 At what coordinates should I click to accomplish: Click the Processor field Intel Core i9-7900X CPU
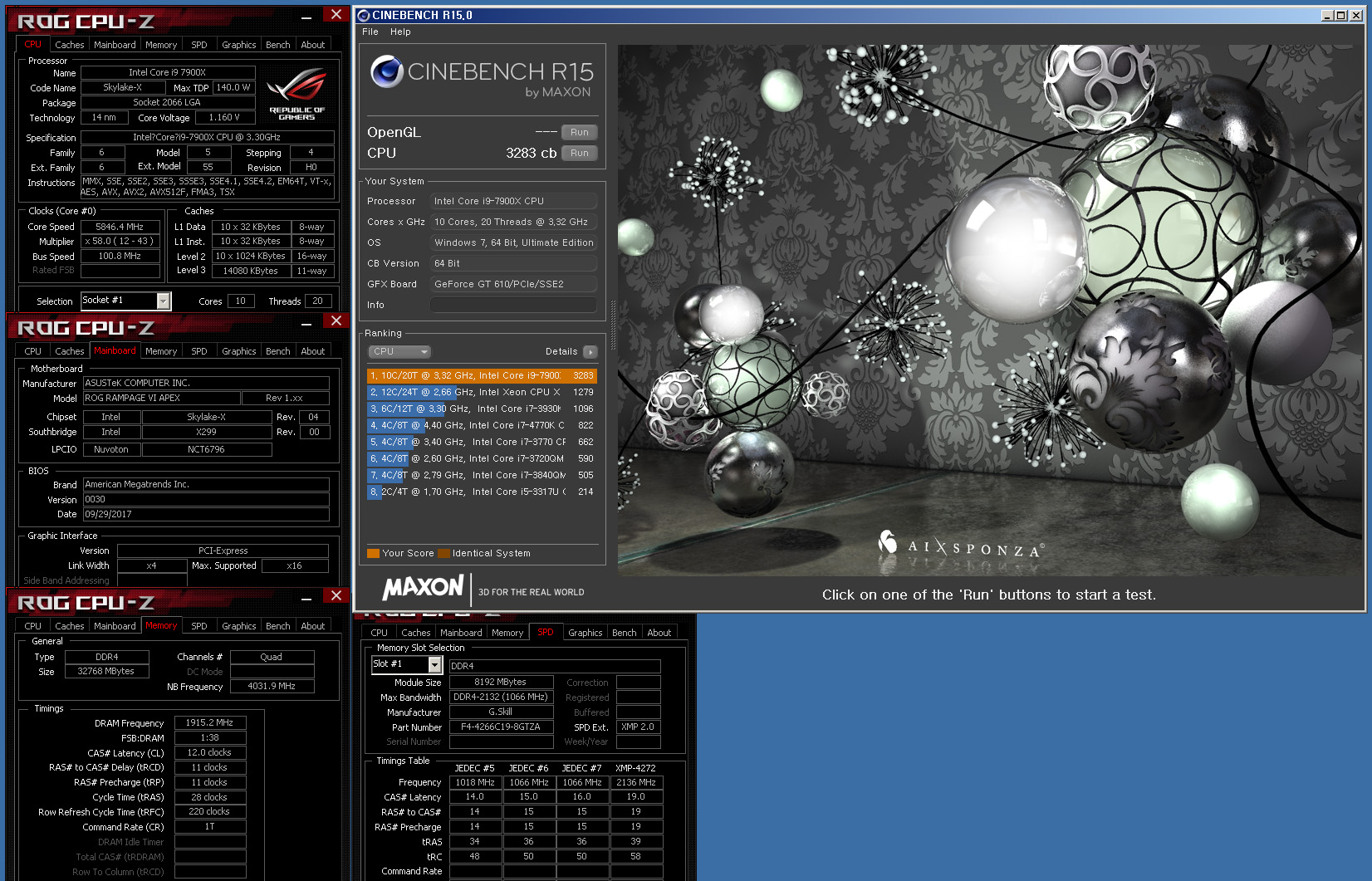point(513,201)
